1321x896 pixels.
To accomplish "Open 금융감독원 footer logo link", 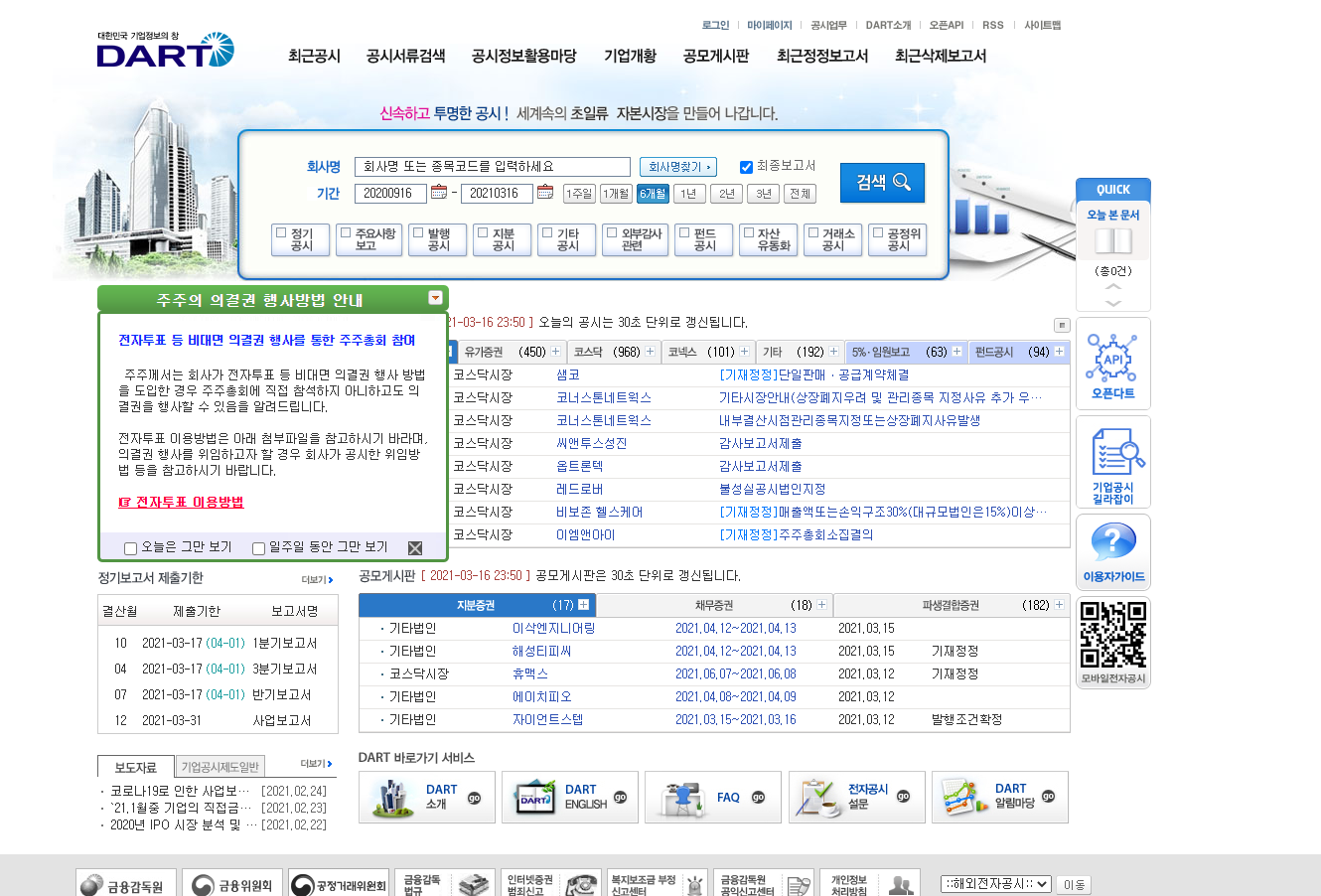I will click(126, 883).
